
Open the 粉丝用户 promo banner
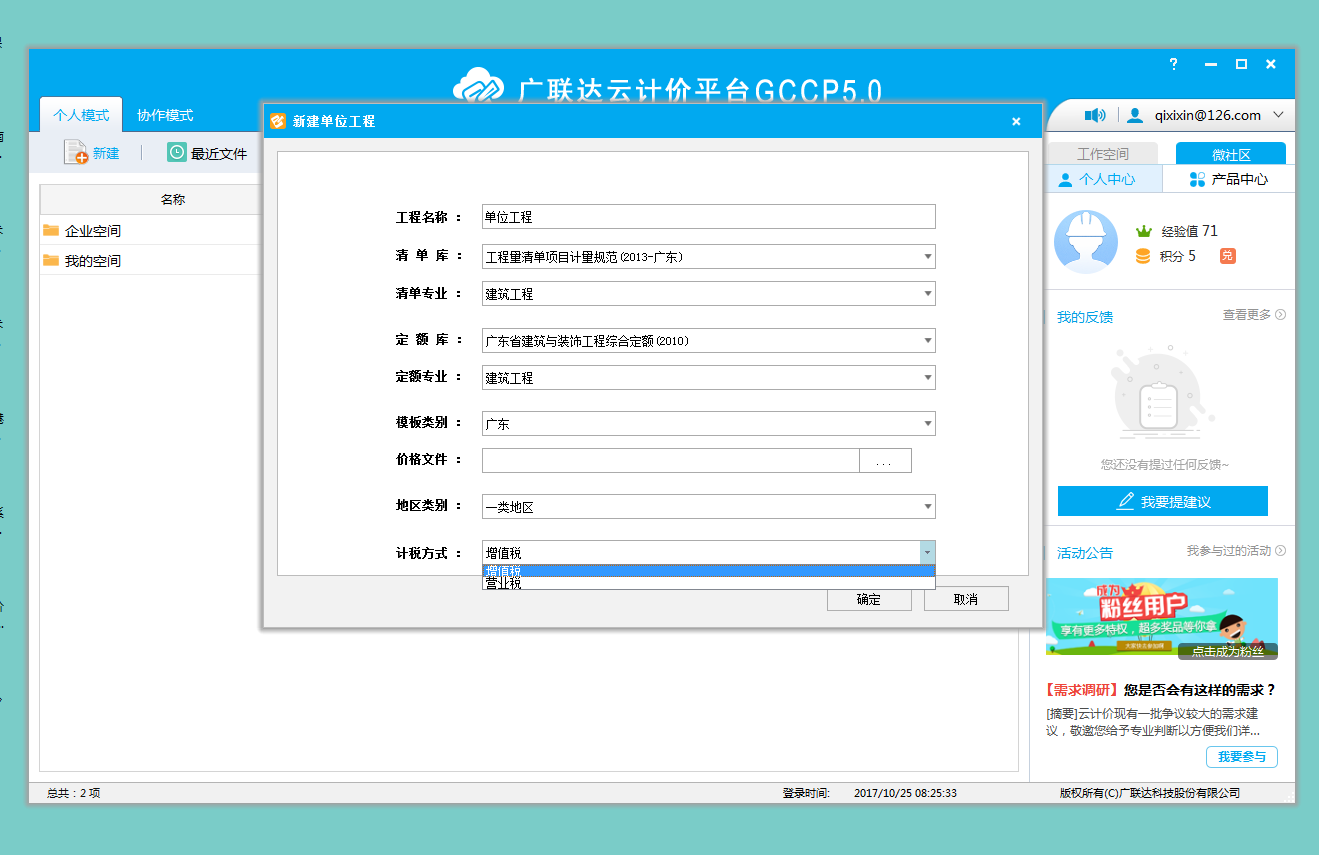point(1161,617)
